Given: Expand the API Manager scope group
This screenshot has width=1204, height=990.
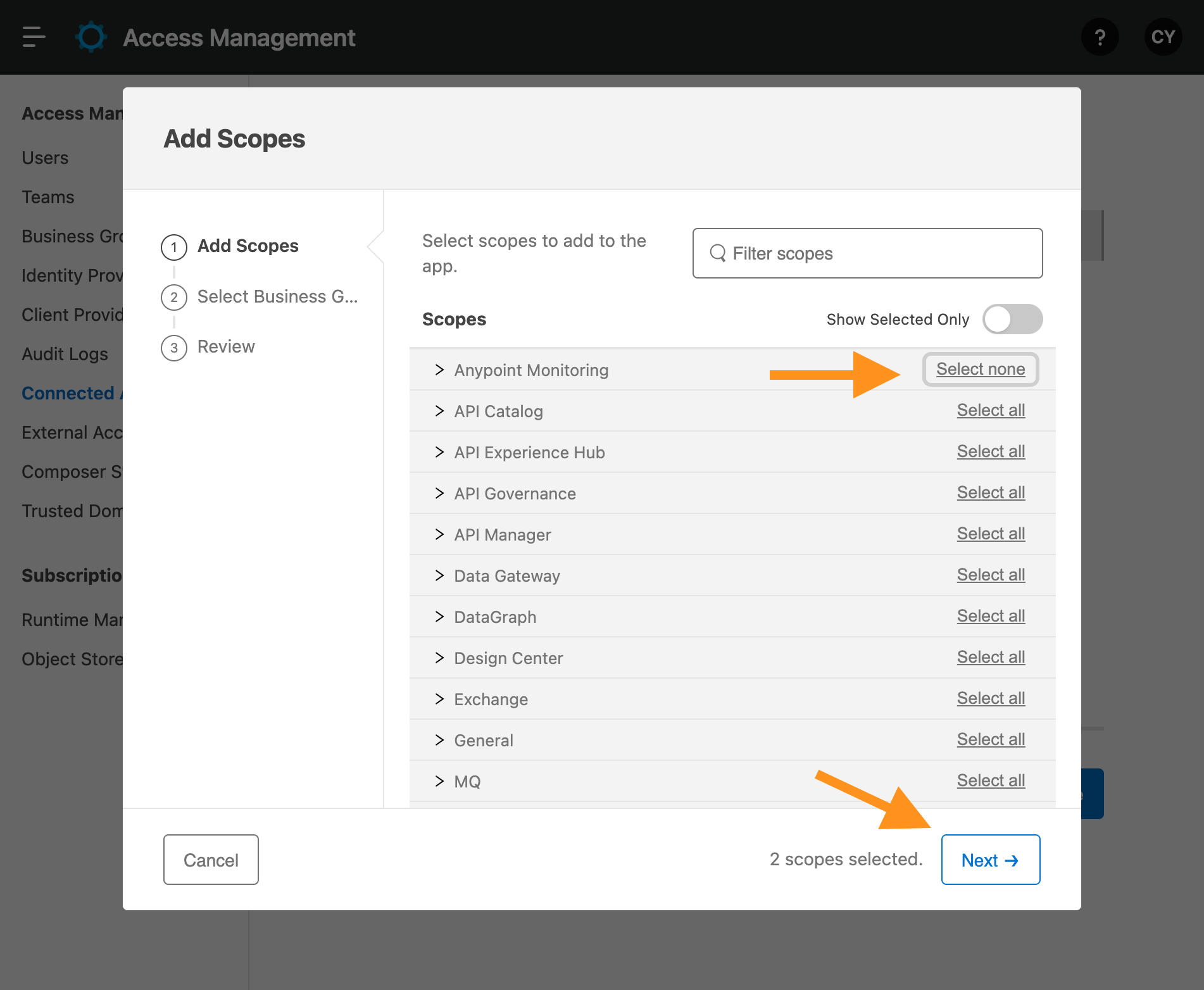Looking at the screenshot, I should (x=439, y=534).
